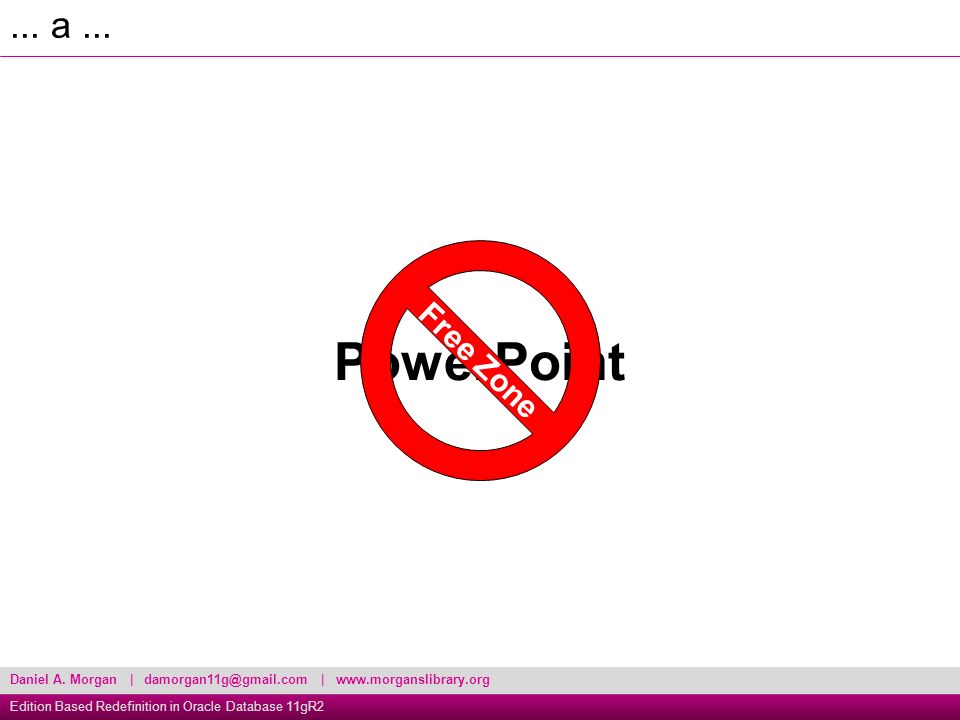Click the 'Free Zone' diagonal banner text
Image resolution: width=960 pixels, height=720 pixels.
(x=477, y=359)
